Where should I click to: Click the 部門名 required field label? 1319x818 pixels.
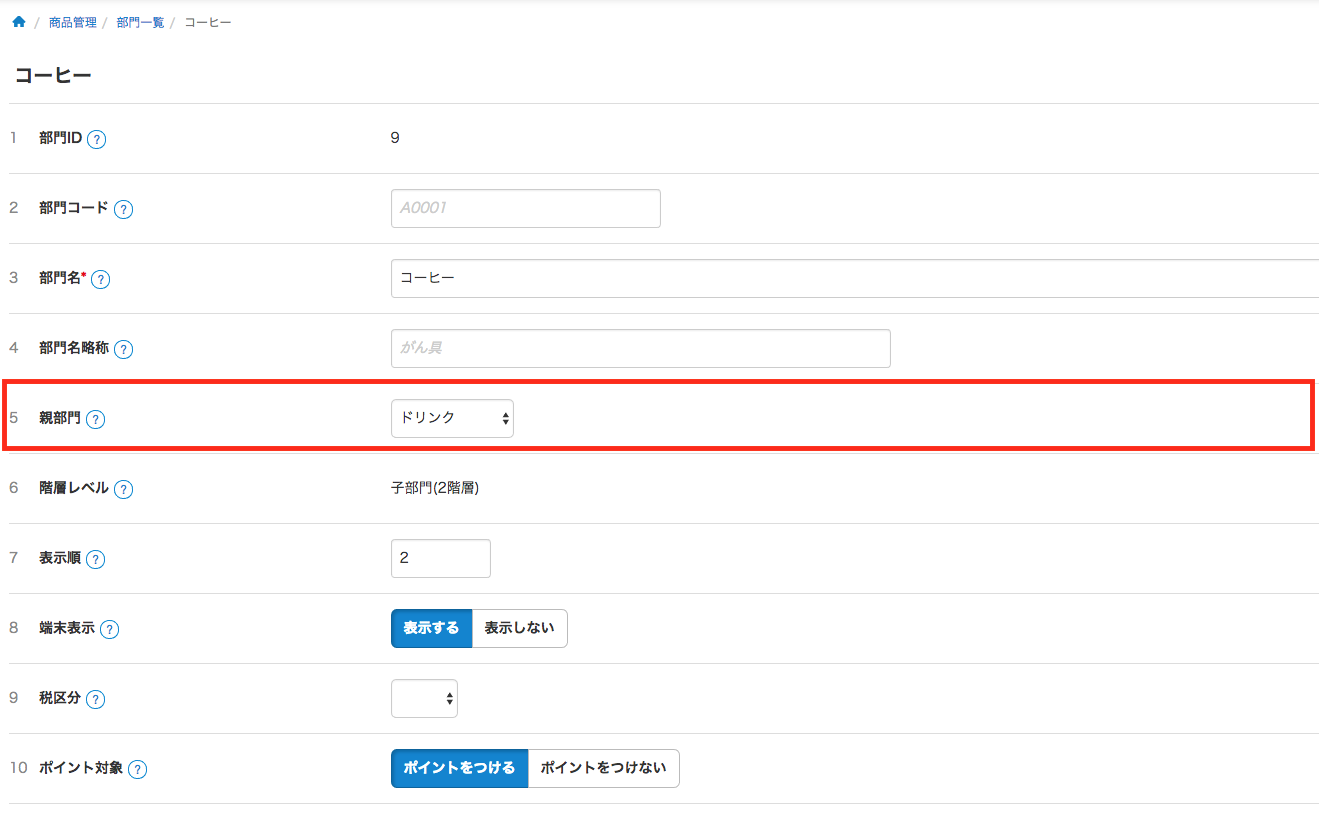coord(63,278)
